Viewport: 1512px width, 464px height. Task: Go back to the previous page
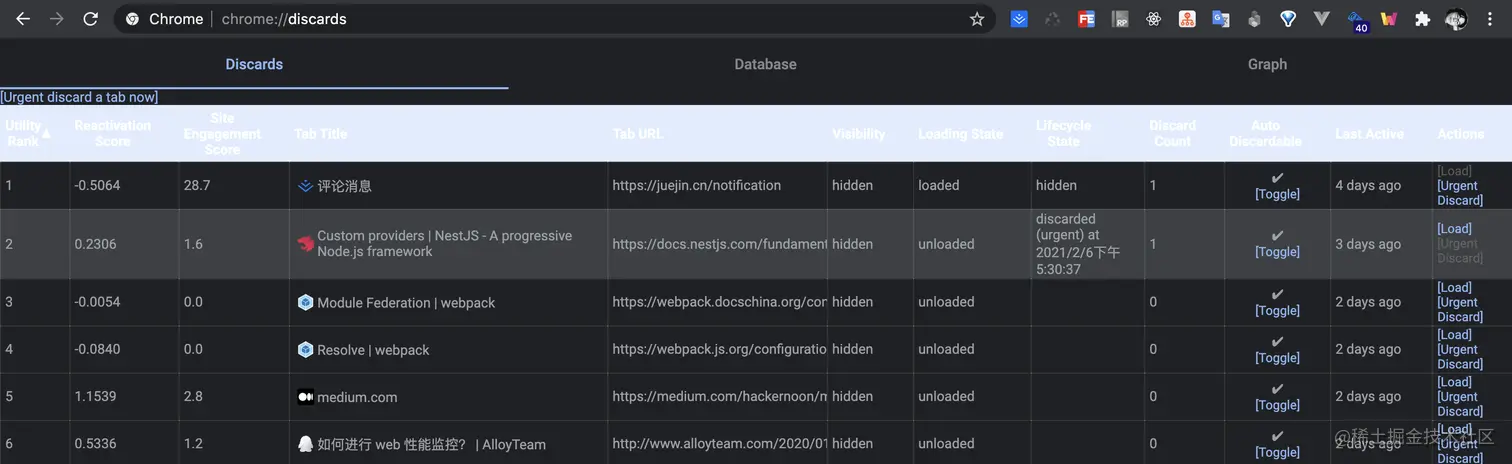click(23, 19)
